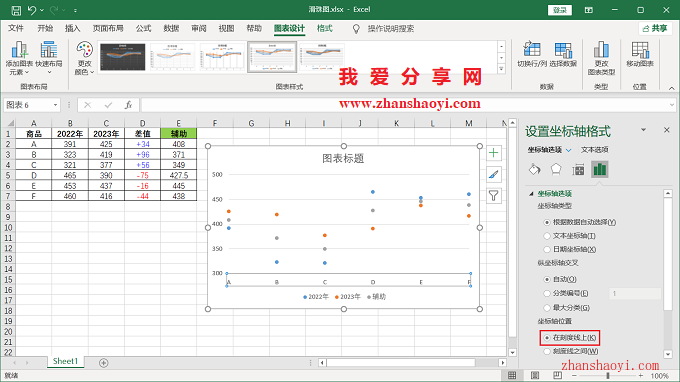The image size is (680, 382).
Task: Switch to Page Layout view in status bar
Action: (x=535, y=375)
